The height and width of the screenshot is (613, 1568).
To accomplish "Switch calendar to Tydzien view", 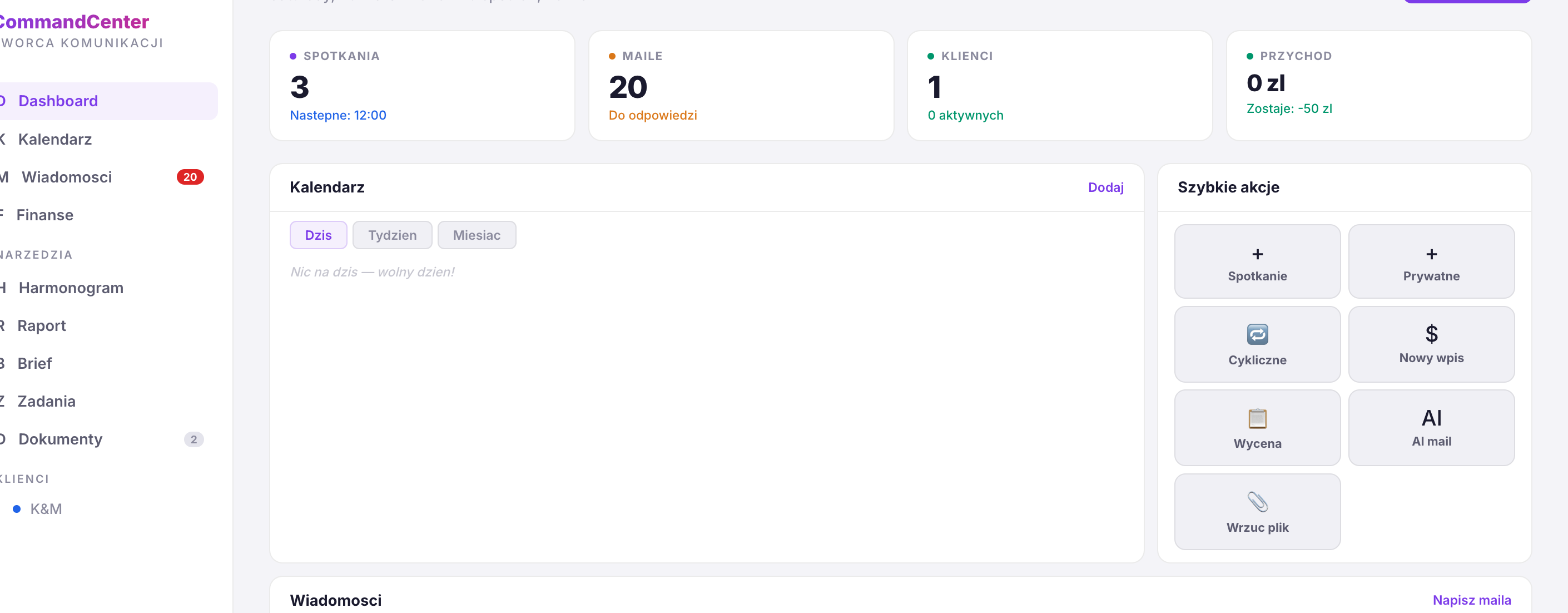I will 393,235.
